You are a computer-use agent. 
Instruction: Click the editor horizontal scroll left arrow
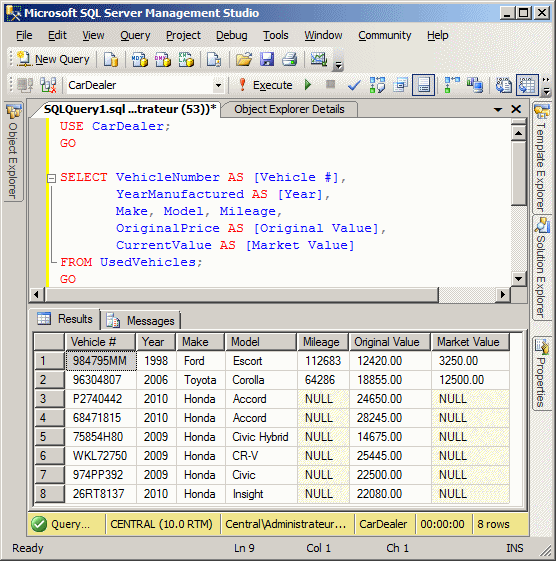click(x=36, y=294)
